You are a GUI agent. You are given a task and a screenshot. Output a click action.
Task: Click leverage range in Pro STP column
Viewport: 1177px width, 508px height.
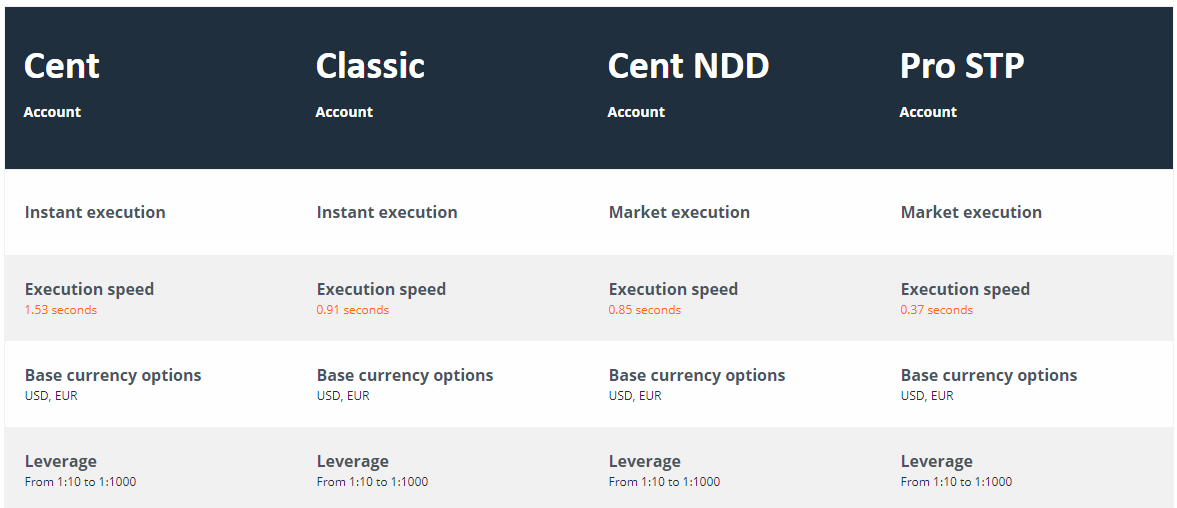point(956,482)
